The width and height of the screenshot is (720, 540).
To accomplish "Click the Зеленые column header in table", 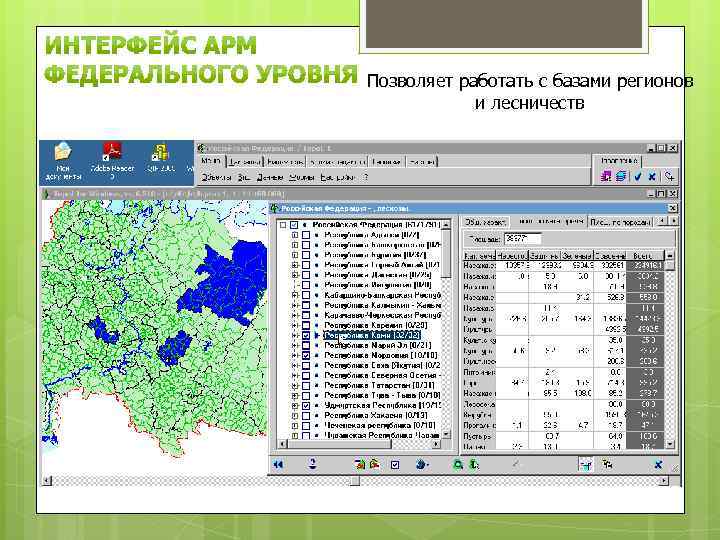I will point(577,256).
